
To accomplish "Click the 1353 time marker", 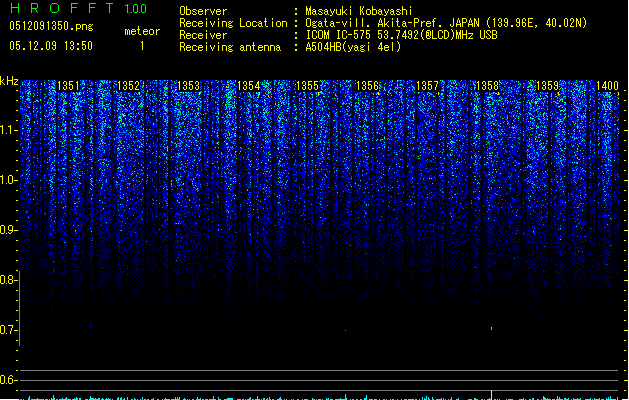I will coord(188,85).
